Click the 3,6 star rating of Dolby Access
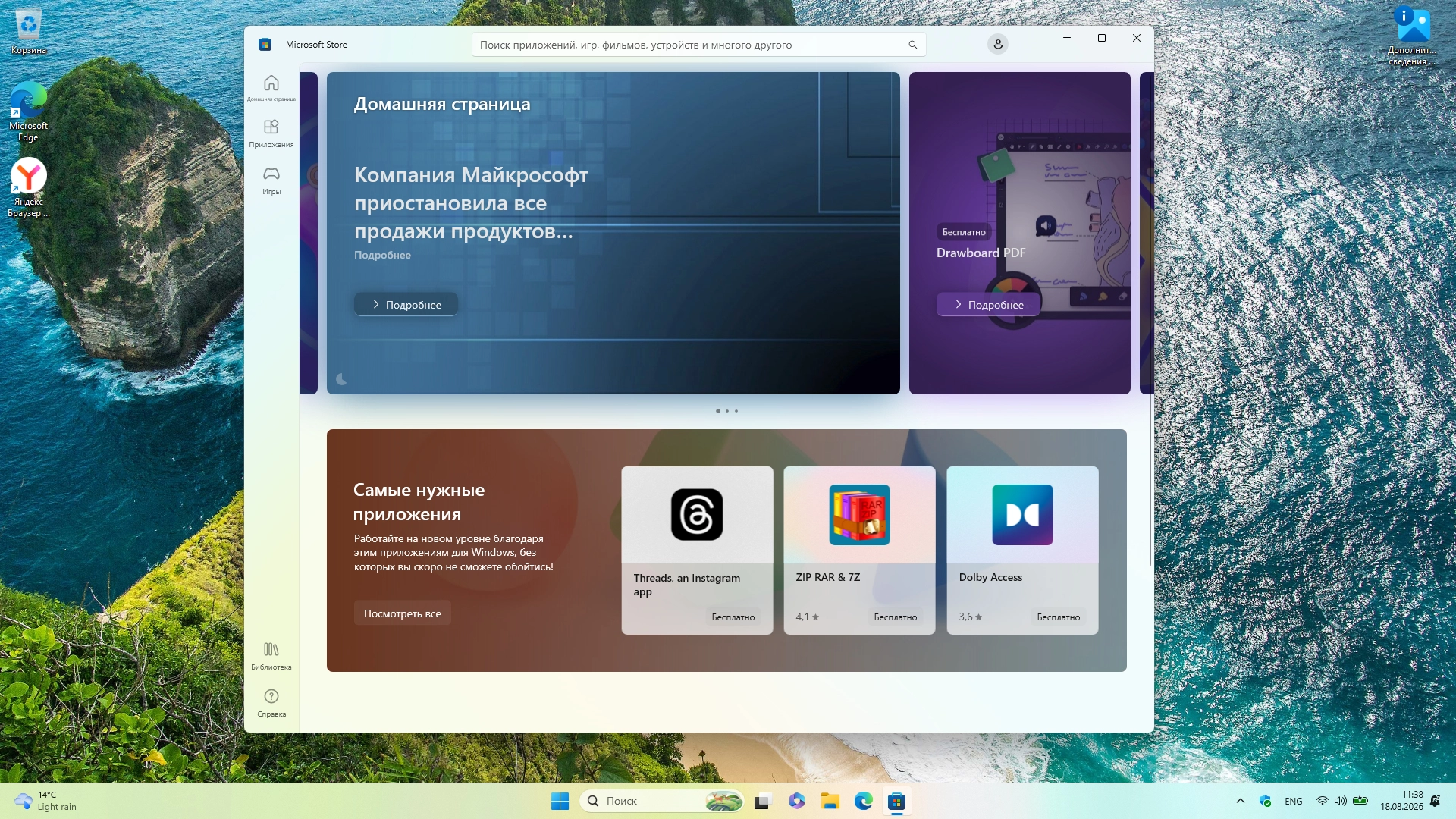Image resolution: width=1456 pixels, height=819 pixels. [x=970, y=617]
